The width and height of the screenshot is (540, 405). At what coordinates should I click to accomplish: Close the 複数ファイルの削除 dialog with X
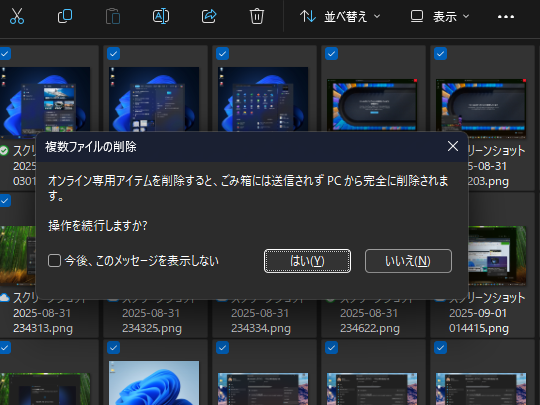(x=453, y=146)
